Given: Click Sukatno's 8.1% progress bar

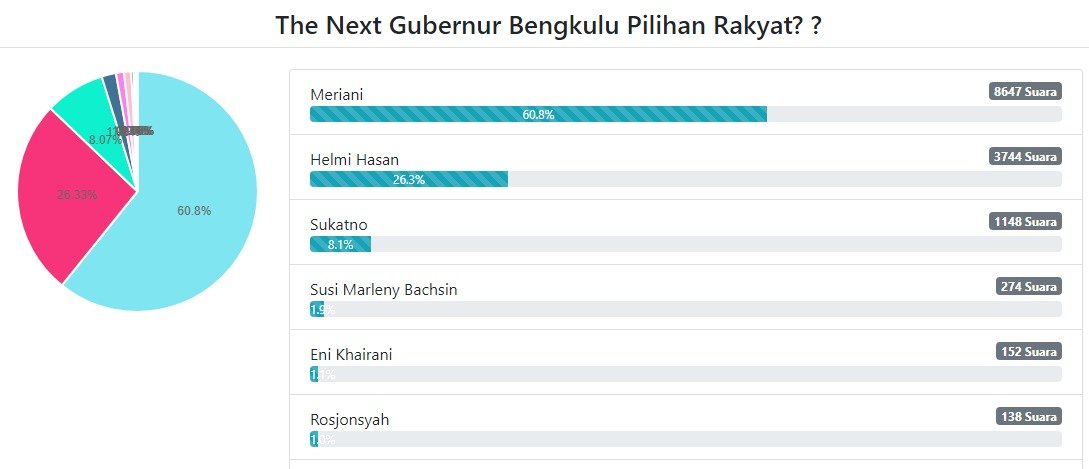Looking at the screenshot, I should [340, 244].
